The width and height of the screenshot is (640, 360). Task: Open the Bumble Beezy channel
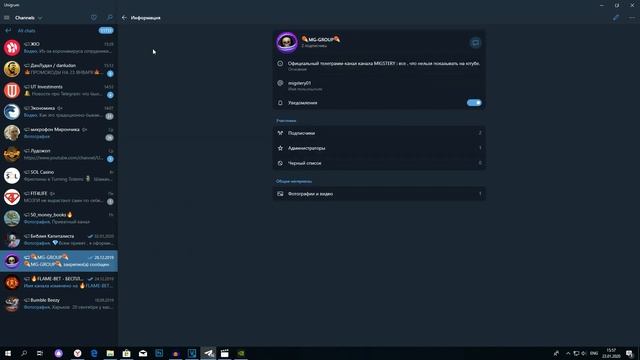(x=59, y=303)
